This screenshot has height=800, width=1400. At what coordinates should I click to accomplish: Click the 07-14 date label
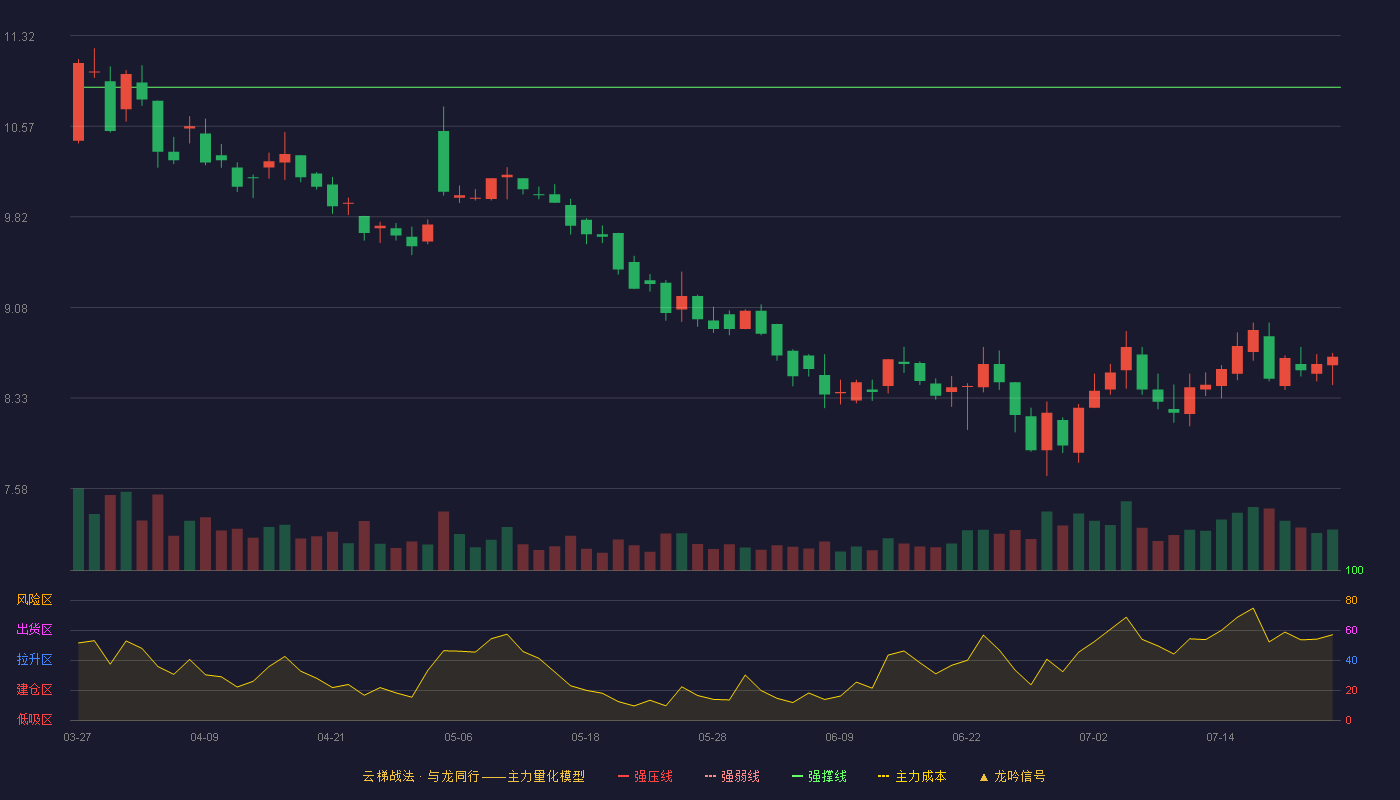pos(1220,737)
